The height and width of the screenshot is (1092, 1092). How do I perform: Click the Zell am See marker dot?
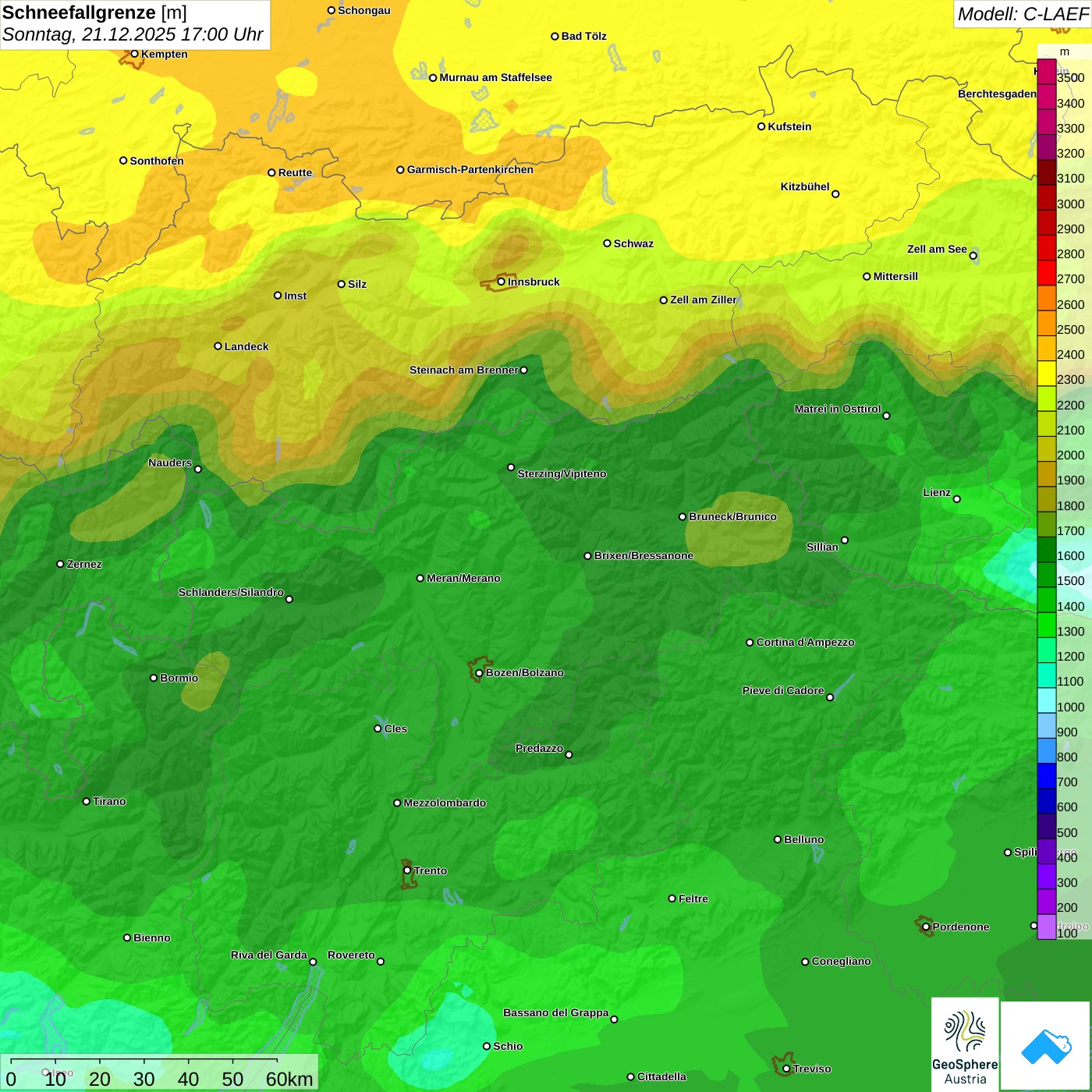[973, 256]
